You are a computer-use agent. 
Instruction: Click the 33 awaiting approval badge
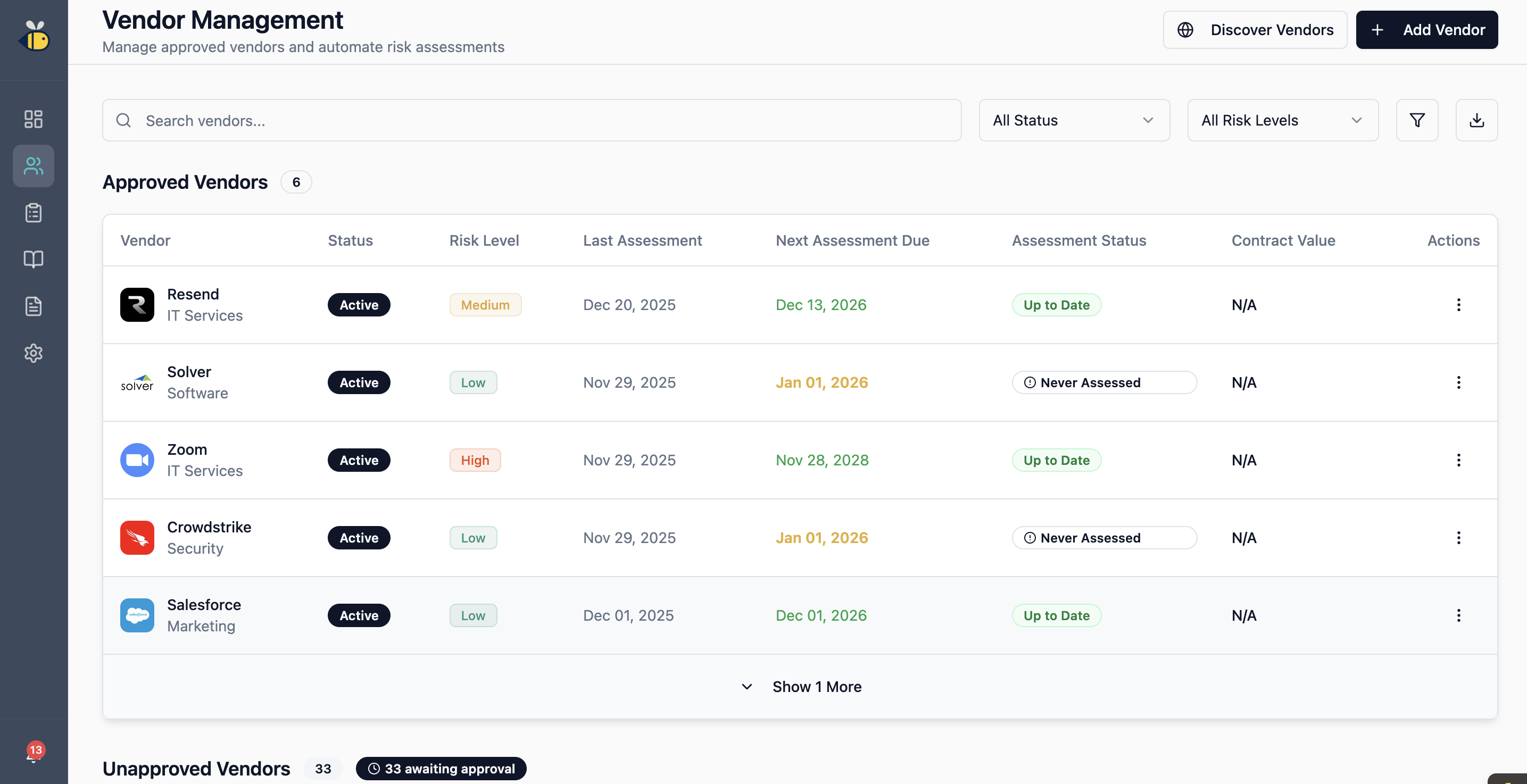point(441,768)
